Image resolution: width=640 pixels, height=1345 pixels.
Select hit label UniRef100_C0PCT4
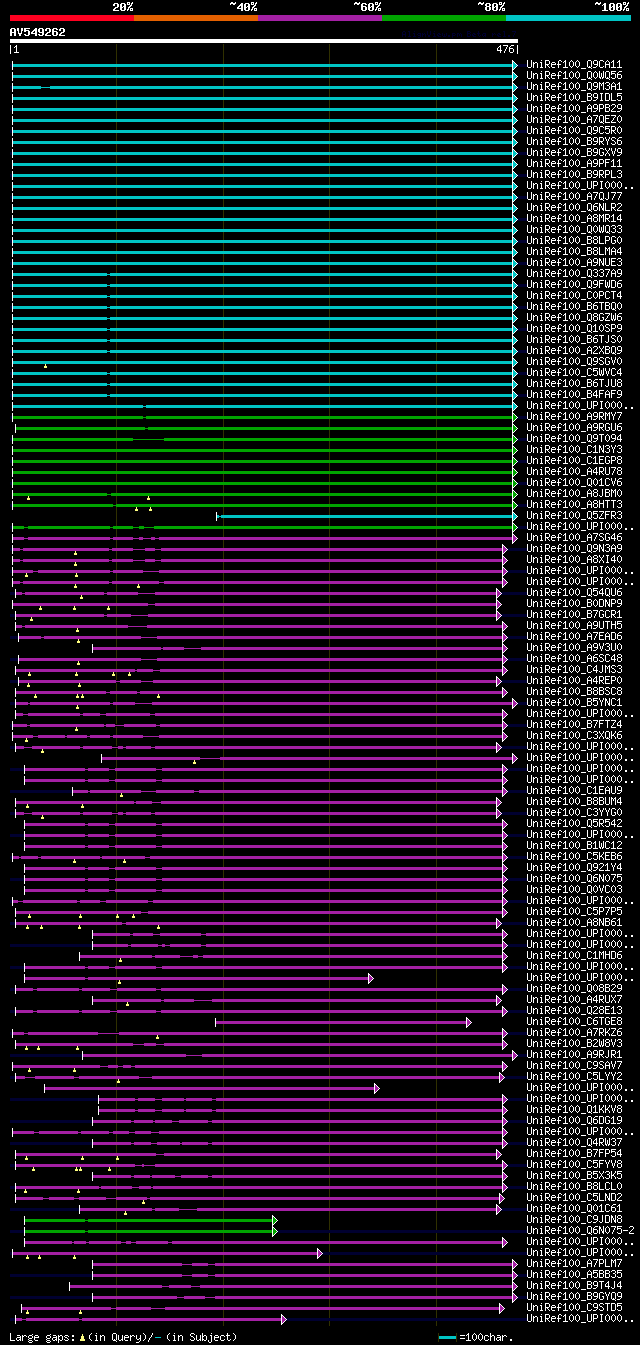[x=574, y=296]
